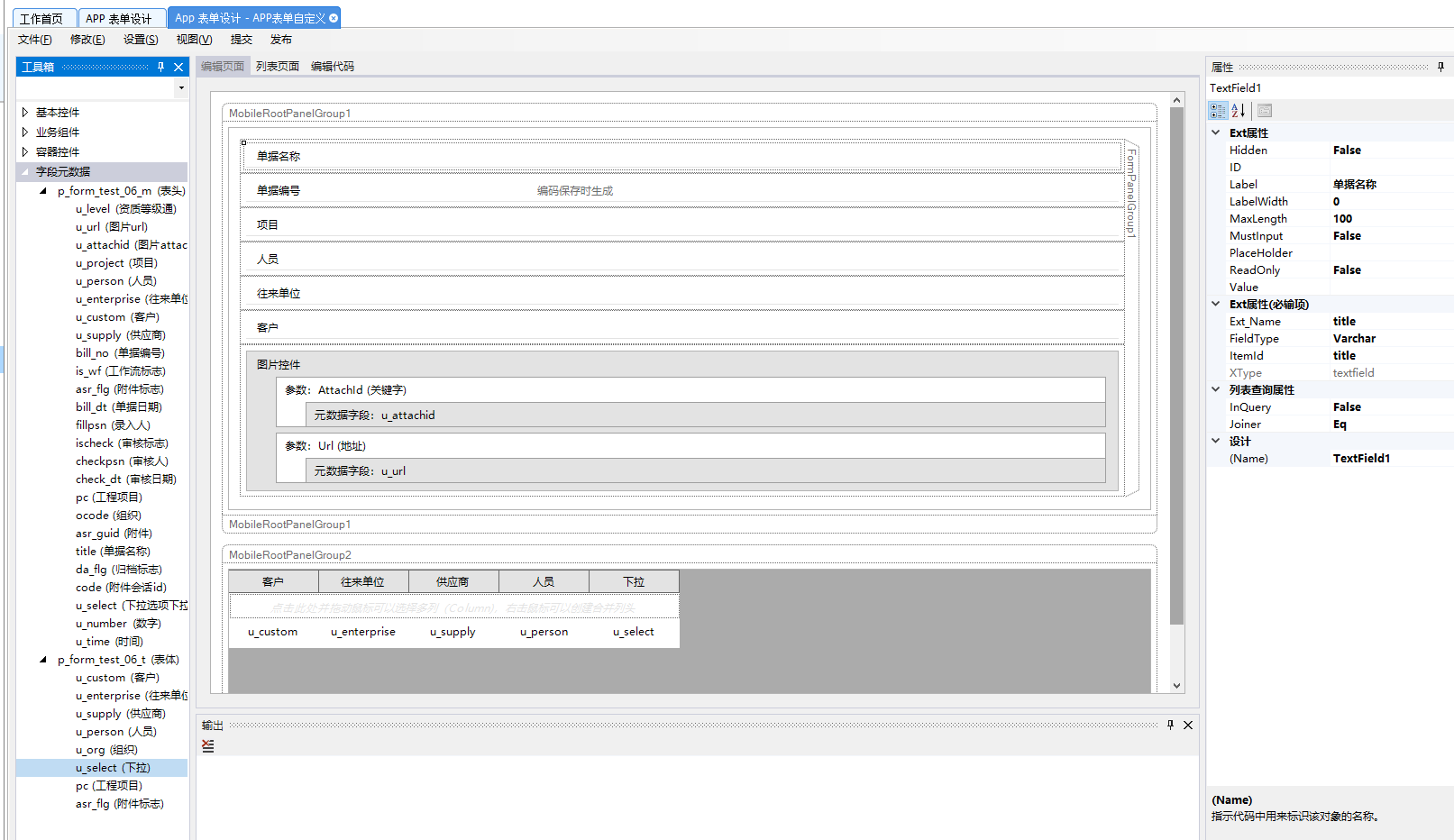Screen dimensions: 1454x840
Task: Expand the 业务组件 category
Action: (25, 132)
